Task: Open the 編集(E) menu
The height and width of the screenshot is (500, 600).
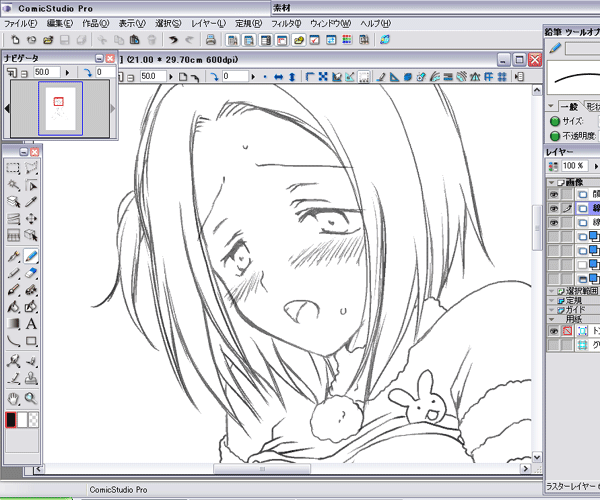Action: point(60,23)
